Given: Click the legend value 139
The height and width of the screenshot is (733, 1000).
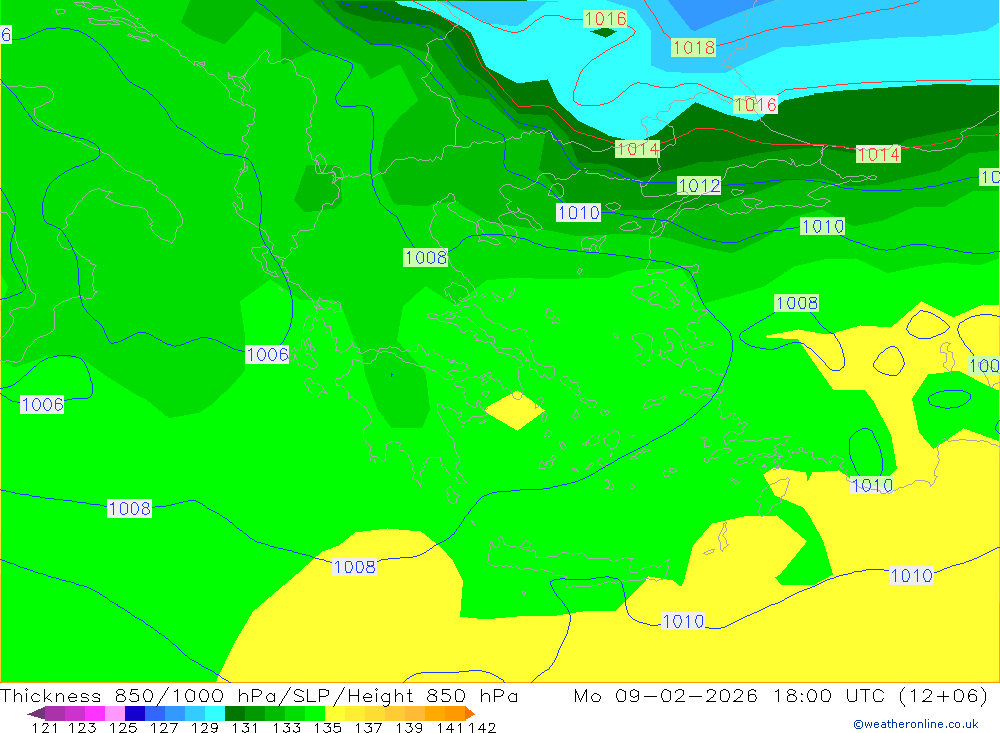Looking at the screenshot, I should [x=409, y=727].
